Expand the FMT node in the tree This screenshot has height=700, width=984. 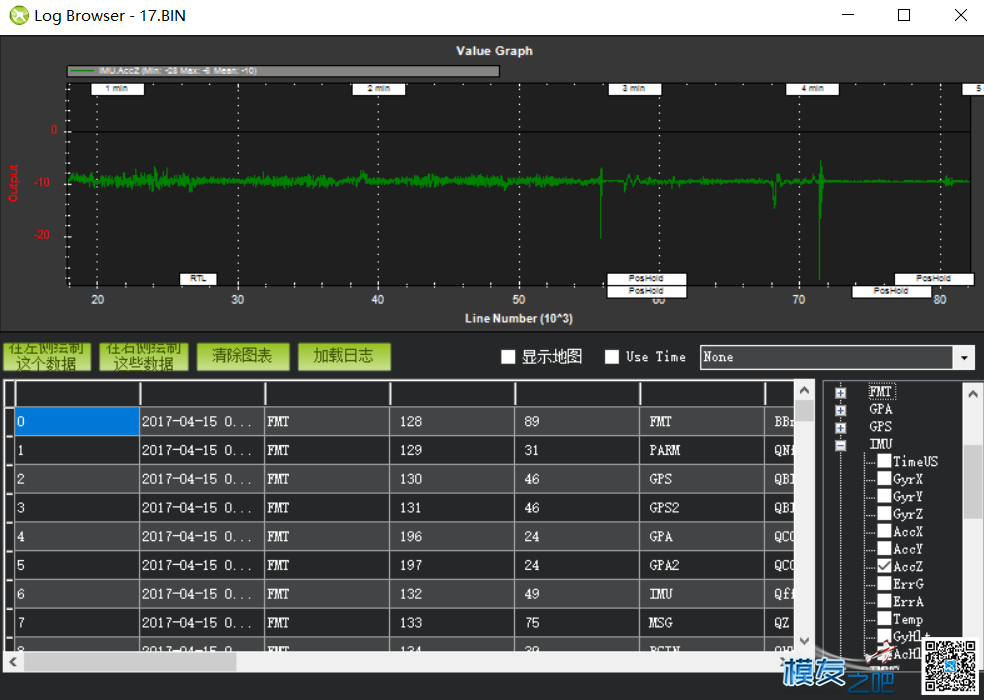841,393
